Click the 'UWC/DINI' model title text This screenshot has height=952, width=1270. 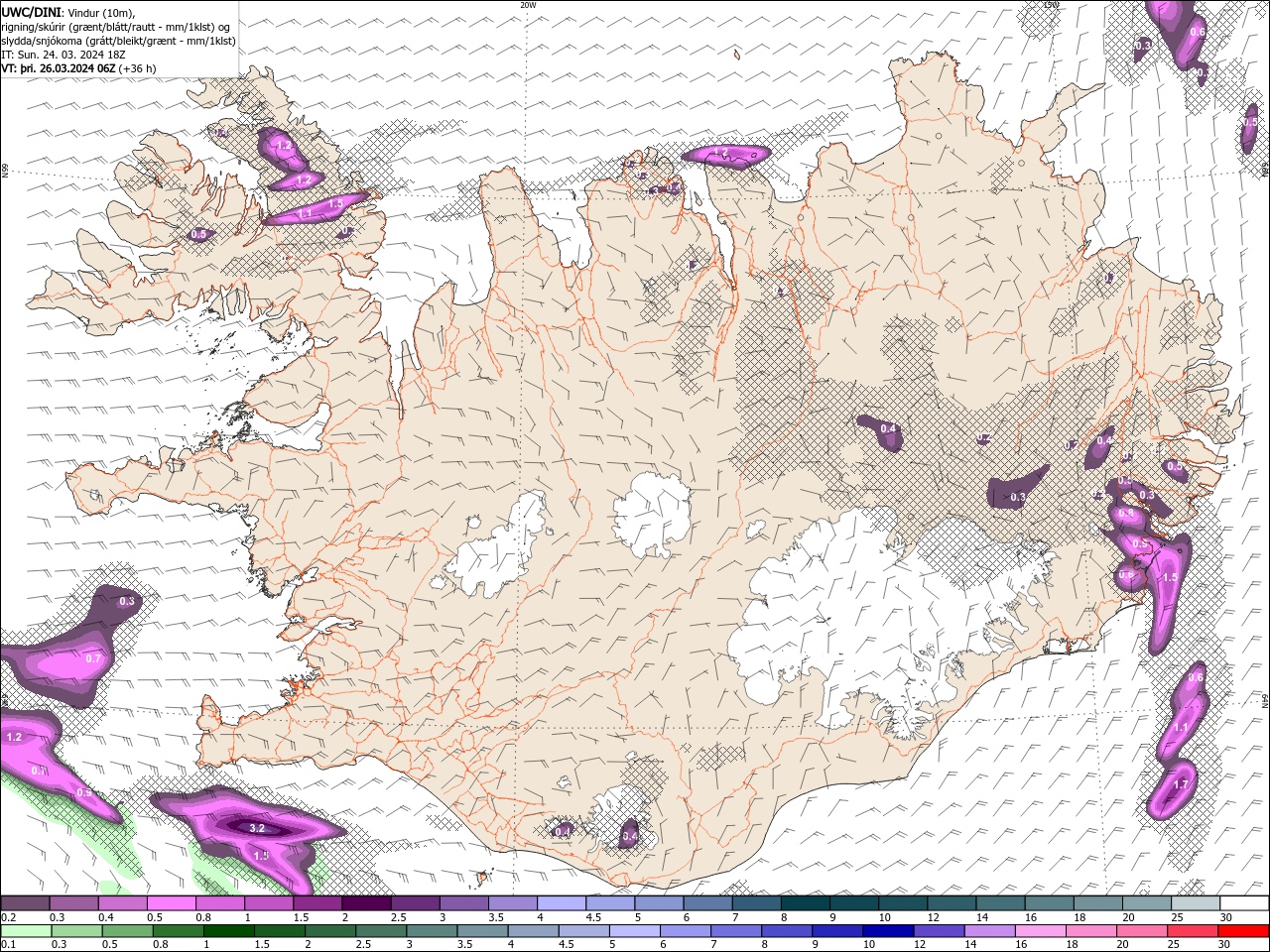[x=30, y=12]
